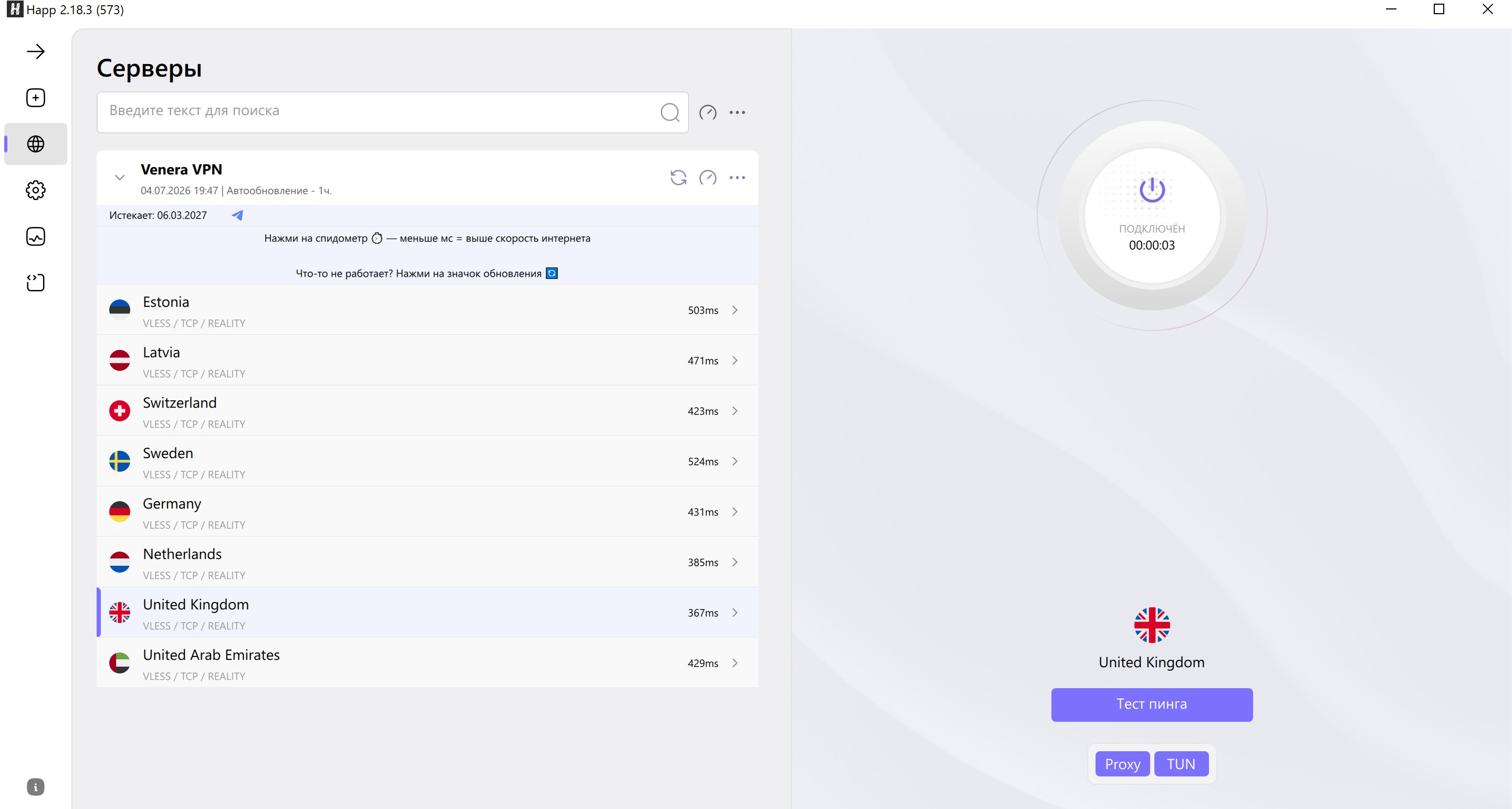Open the top three-dots menu next to the search field
Screen dimensions: 1512x809
click(737, 112)
